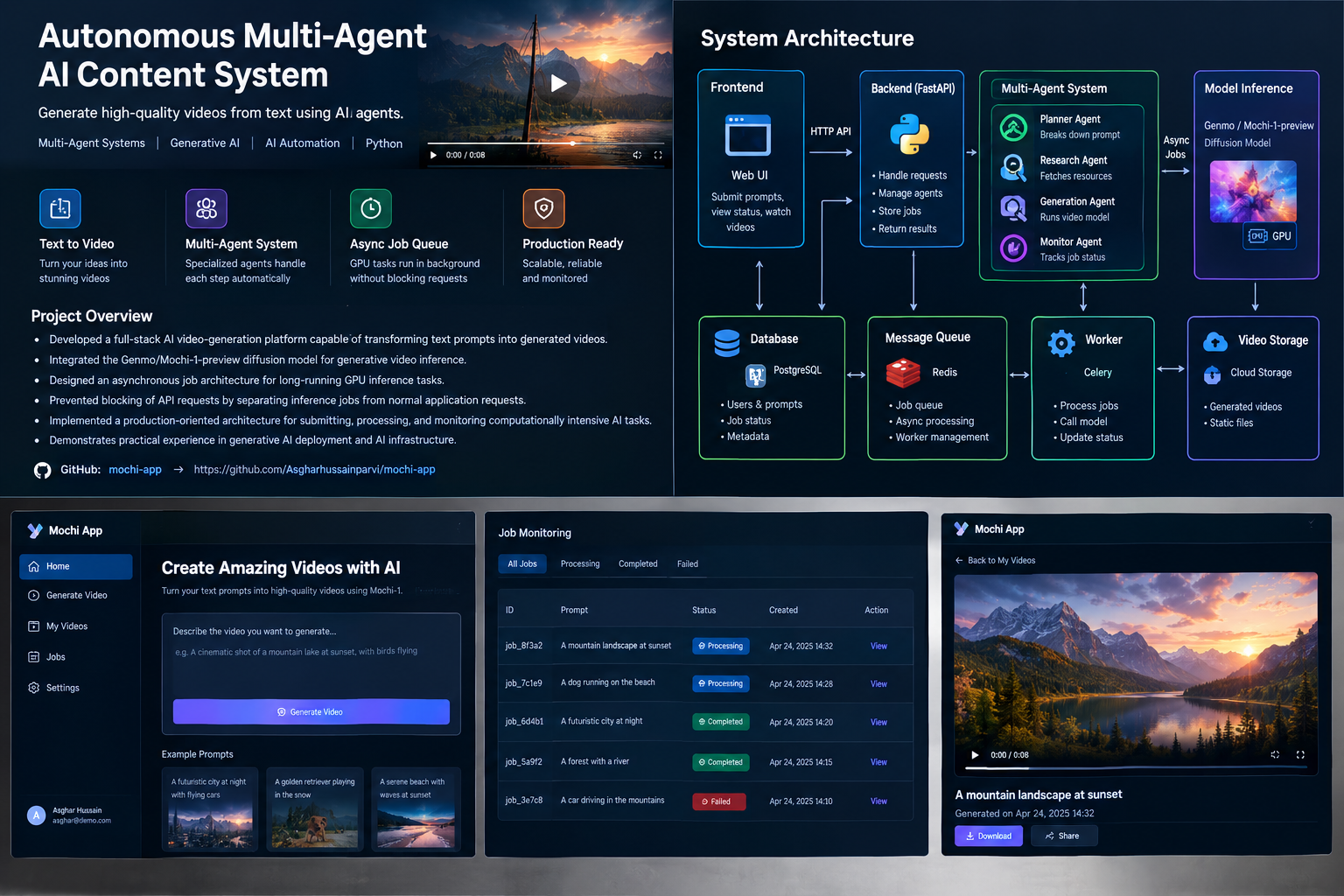Open the mochi-app GitHub link

click(x=135, y=470)
